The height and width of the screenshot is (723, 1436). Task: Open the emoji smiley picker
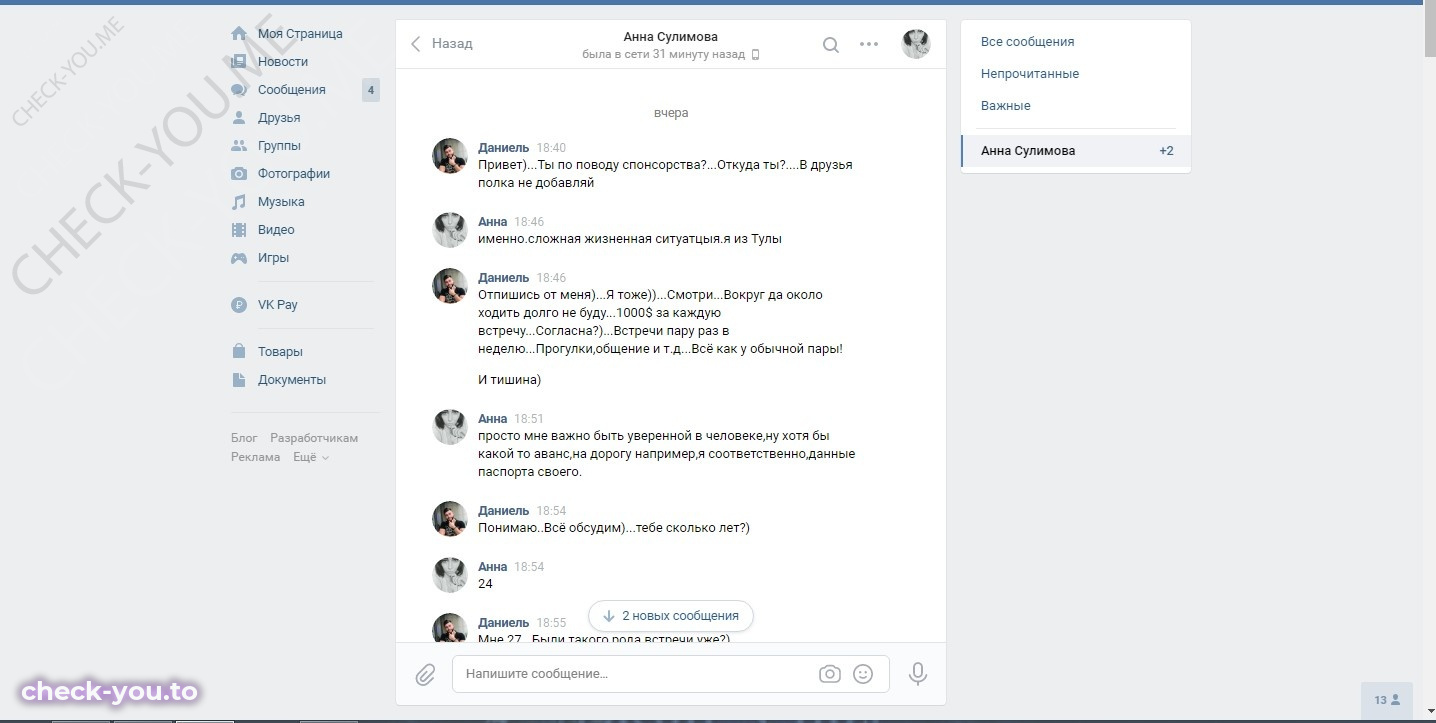coord(863,674)
